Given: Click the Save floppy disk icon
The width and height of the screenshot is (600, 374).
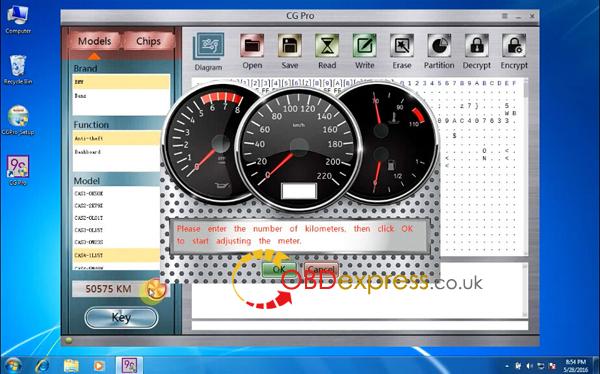Looking at the screenshot, I should 290,46.
